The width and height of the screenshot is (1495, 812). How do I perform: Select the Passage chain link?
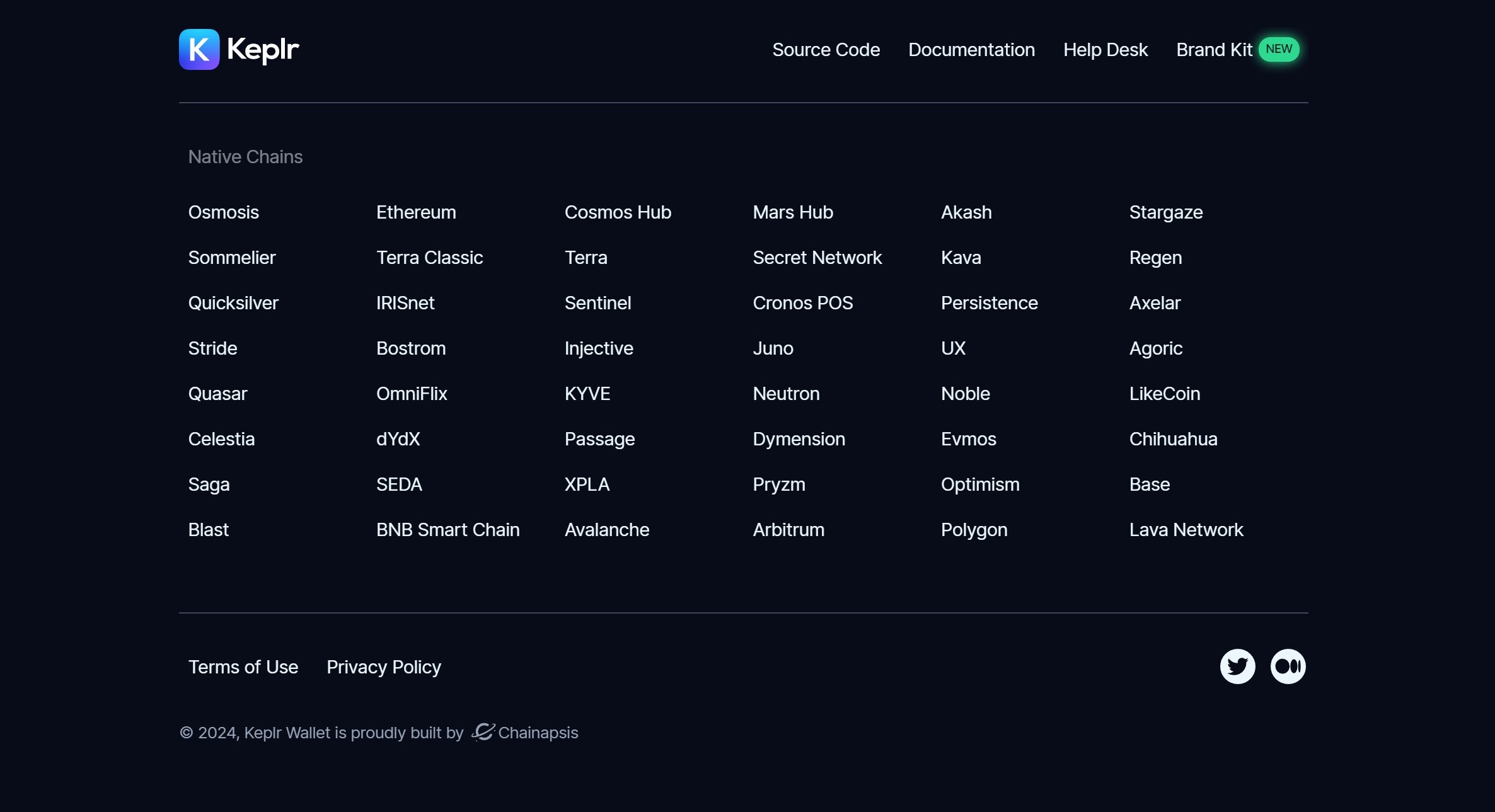600,439
